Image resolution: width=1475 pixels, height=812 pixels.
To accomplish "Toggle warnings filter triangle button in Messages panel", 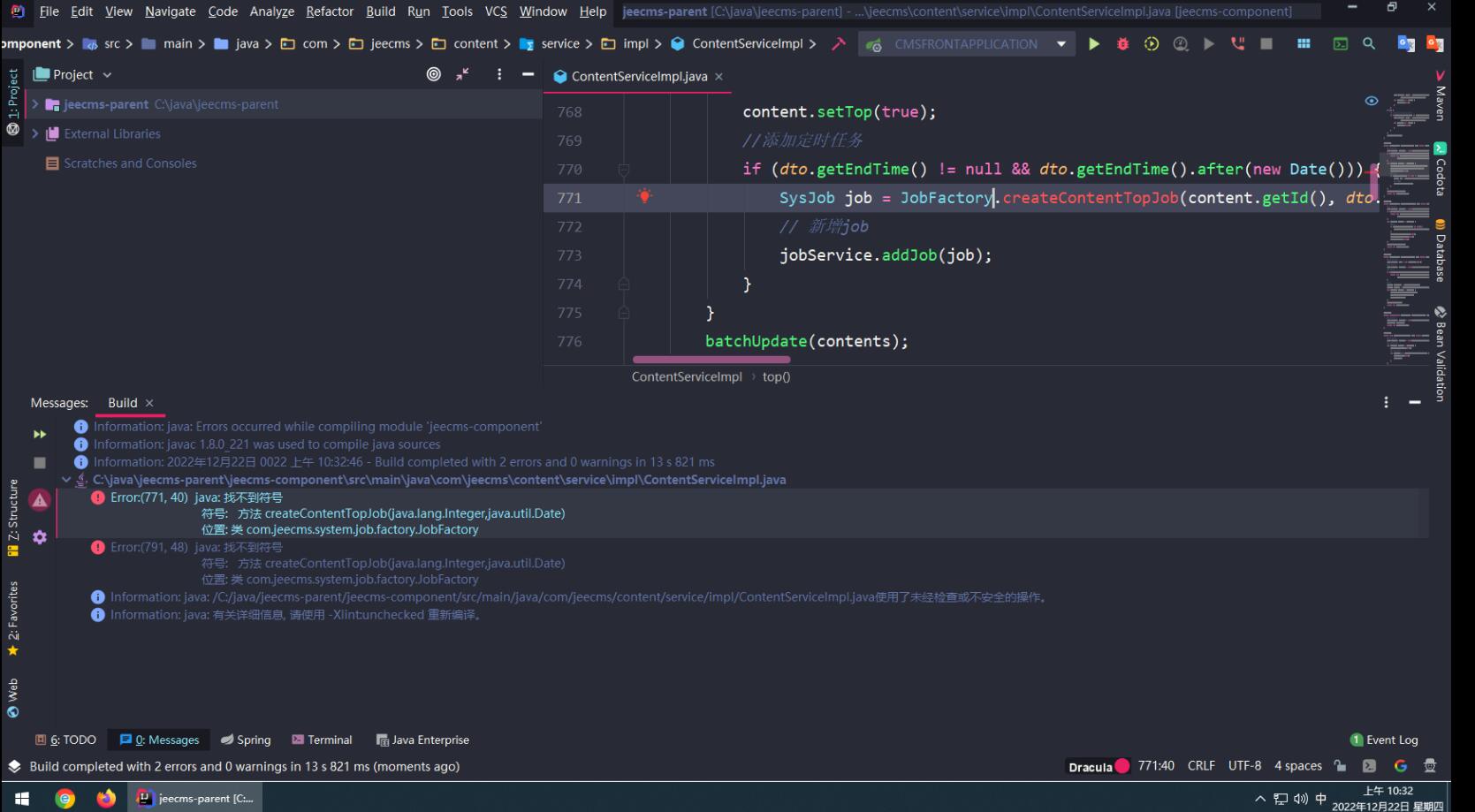I will pyautogui.click(x=40, y=500).
